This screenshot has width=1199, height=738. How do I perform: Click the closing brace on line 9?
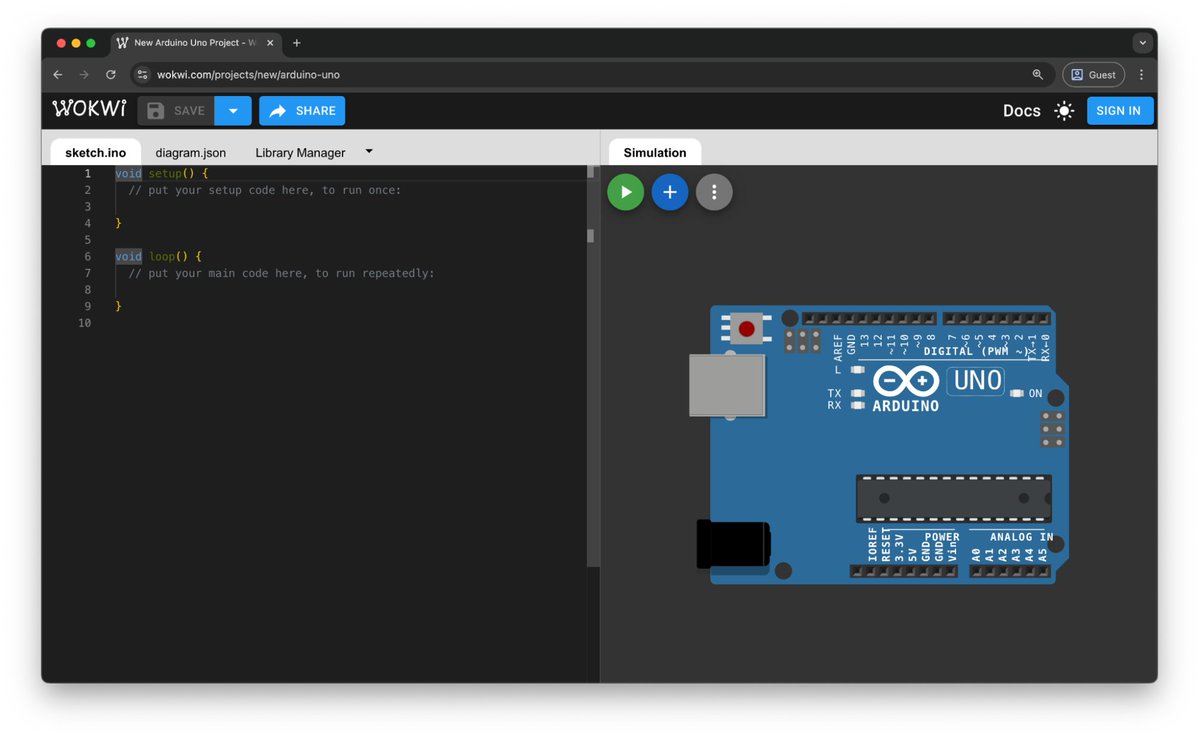pyautogui.click(x=119, y=306)
